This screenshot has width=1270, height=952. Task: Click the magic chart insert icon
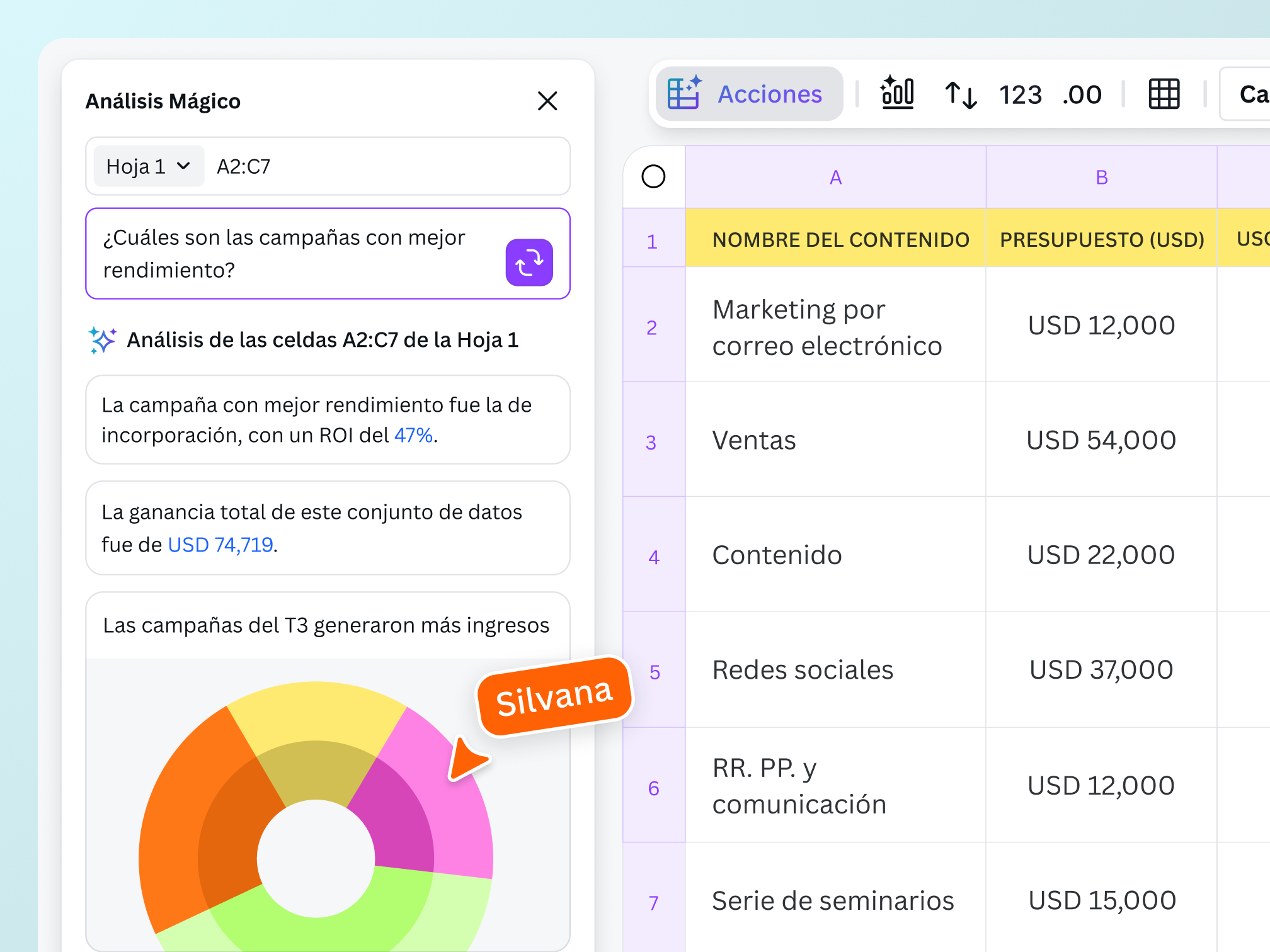coord(897,93)
